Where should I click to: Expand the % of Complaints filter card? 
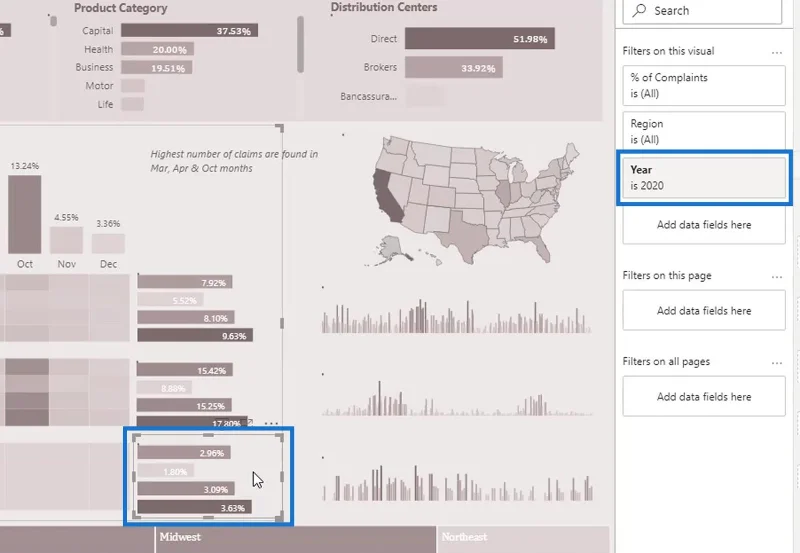tap(704, 85)
